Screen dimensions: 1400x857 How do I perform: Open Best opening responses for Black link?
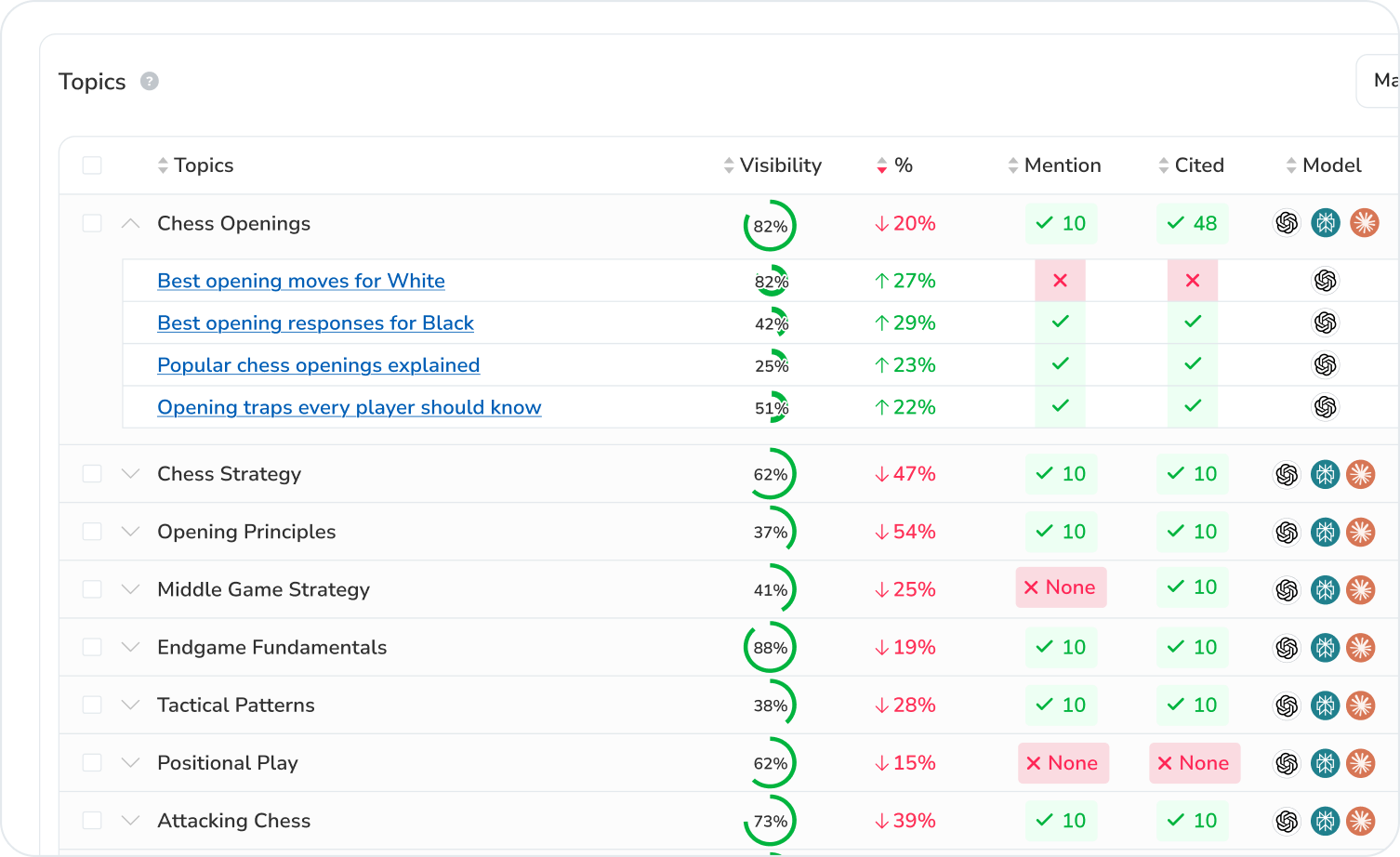(x=315, y=323)
